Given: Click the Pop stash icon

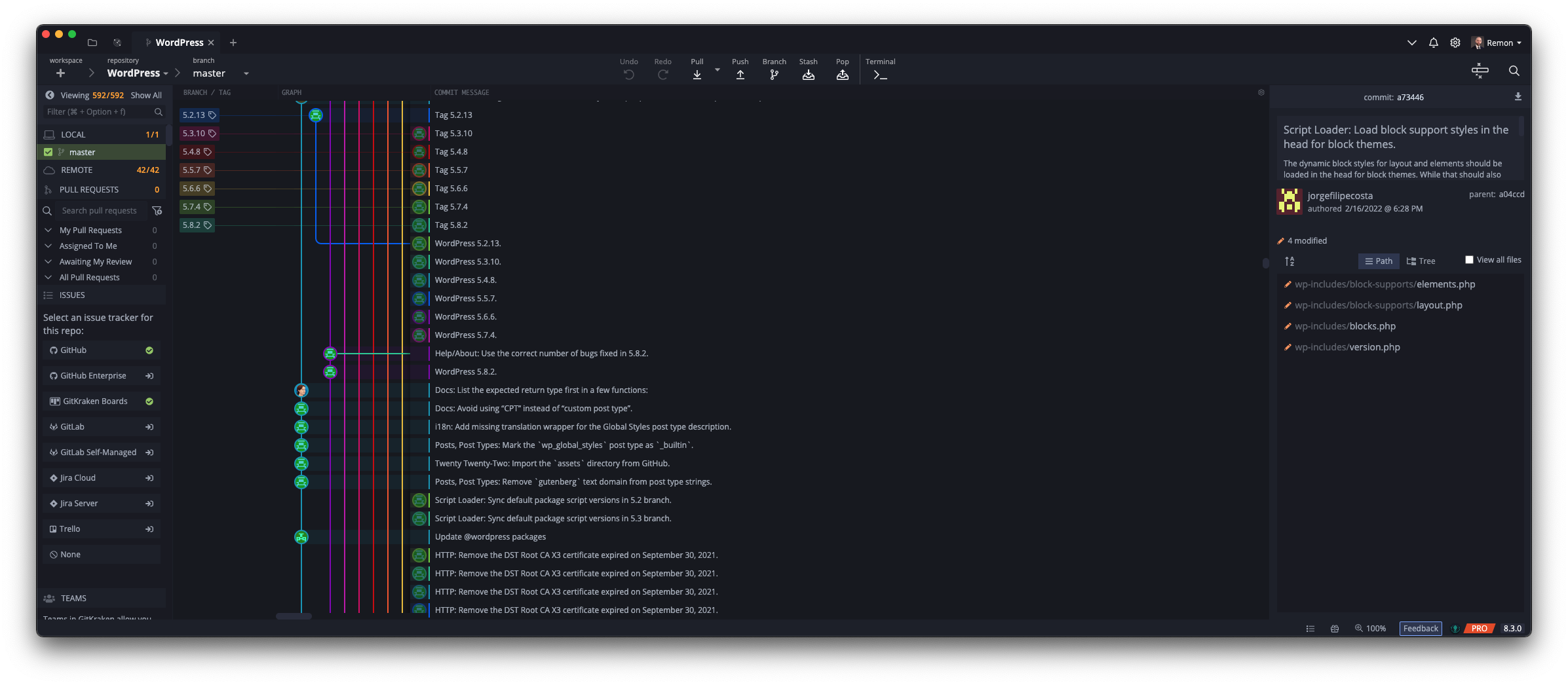Looking at the screenshot, I should click(x=842, y=75).
